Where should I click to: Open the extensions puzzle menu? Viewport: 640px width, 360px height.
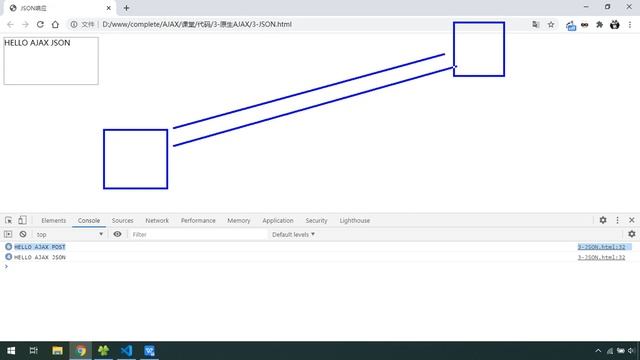[x=599, y=24]
